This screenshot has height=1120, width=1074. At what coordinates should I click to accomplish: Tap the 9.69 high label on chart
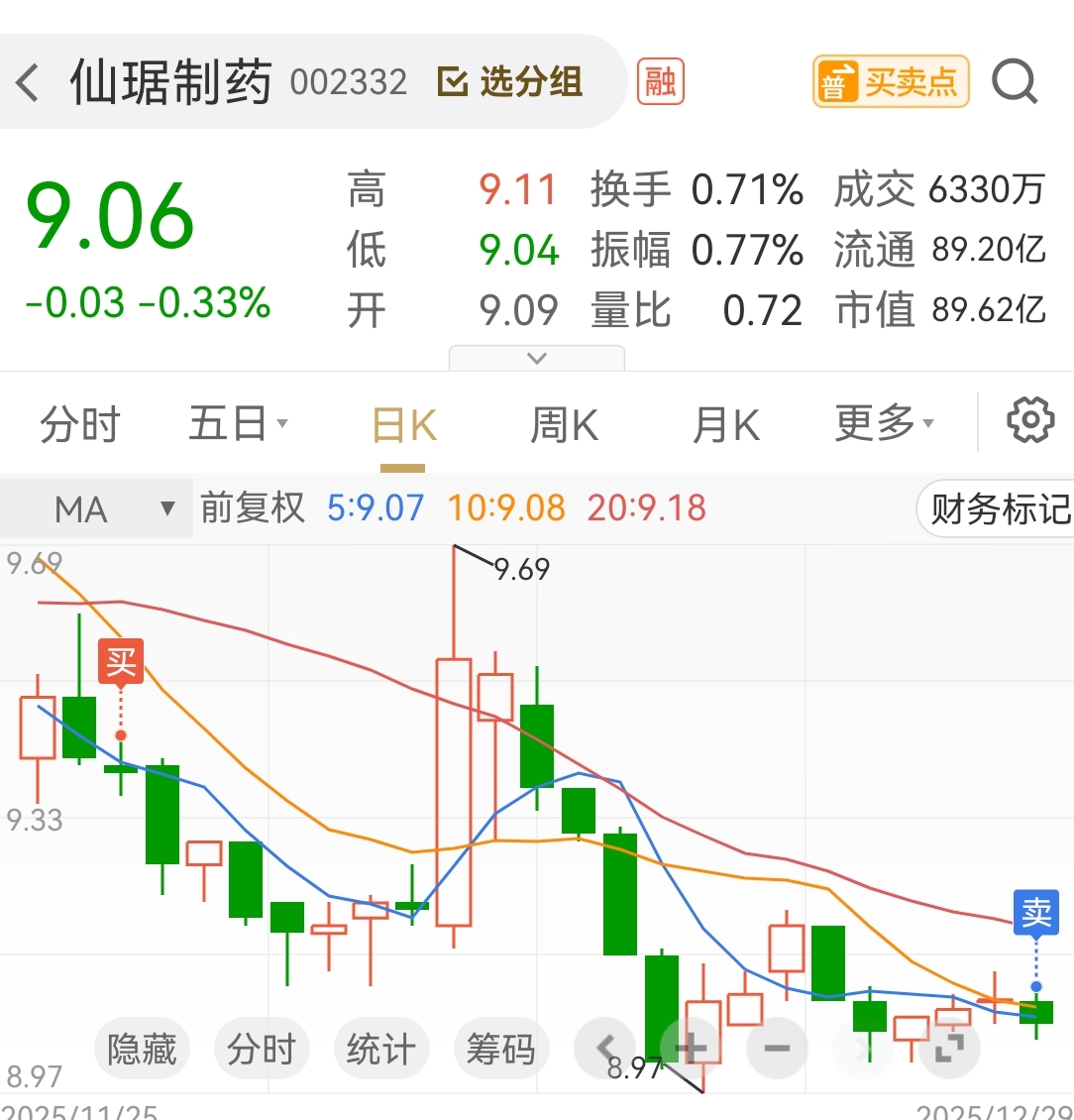[x=522, y=570]
